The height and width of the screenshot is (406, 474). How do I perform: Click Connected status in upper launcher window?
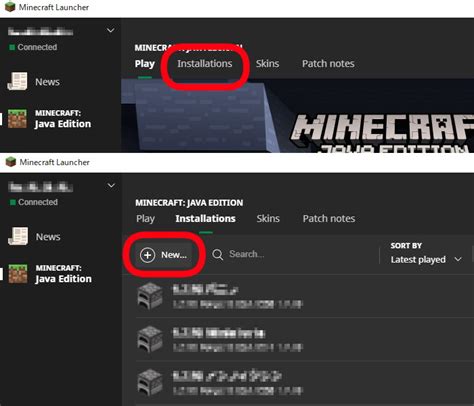[x=33, y=47]
